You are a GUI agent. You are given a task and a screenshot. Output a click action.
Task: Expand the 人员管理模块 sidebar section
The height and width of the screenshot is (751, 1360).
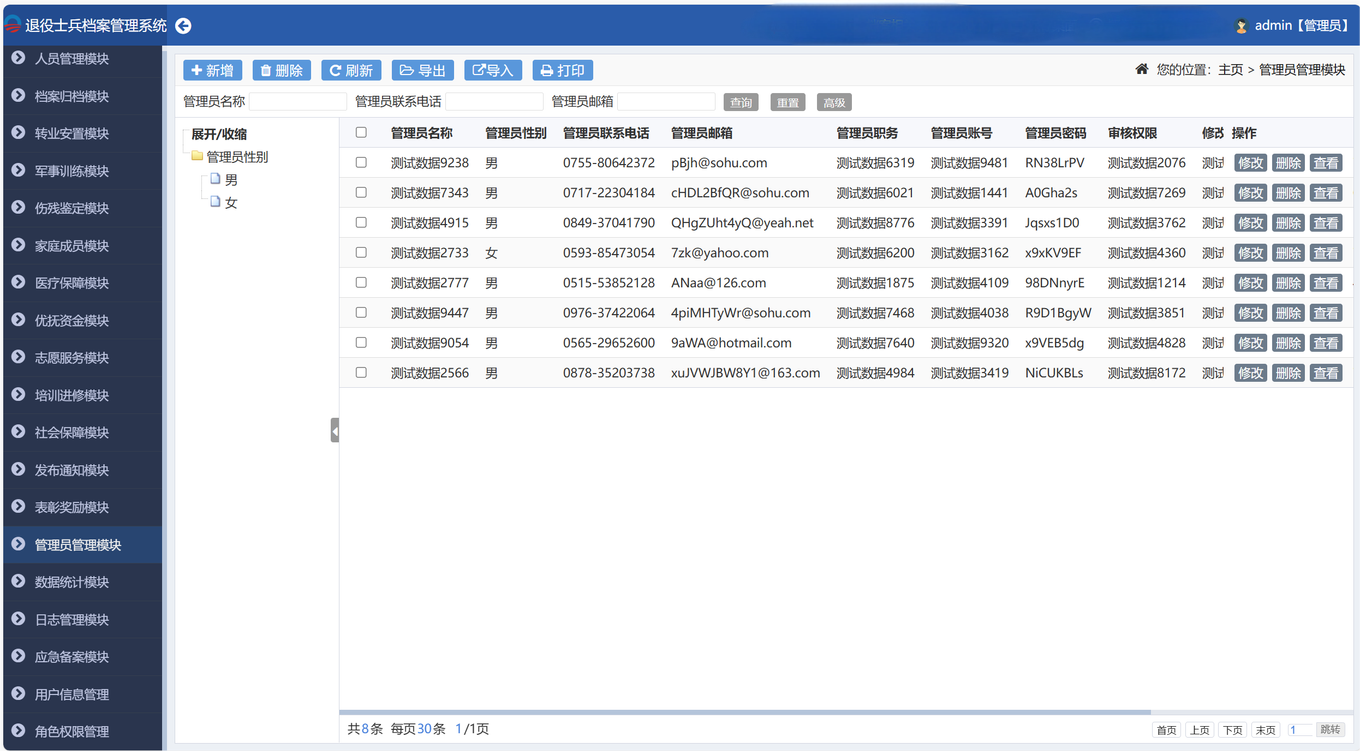point(72,59)
